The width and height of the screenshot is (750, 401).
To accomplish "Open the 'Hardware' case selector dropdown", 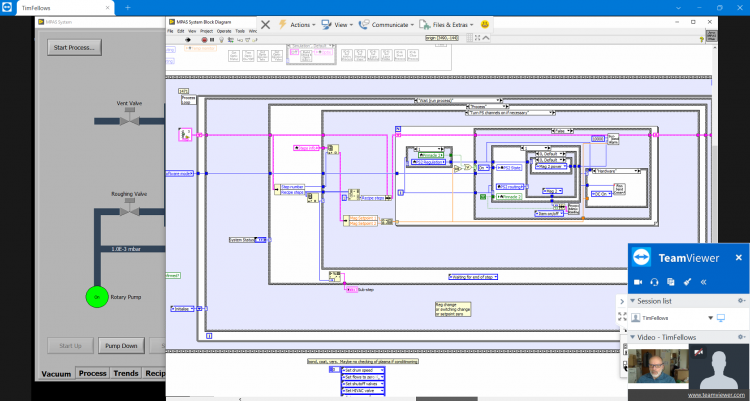I will coord(616,171).
